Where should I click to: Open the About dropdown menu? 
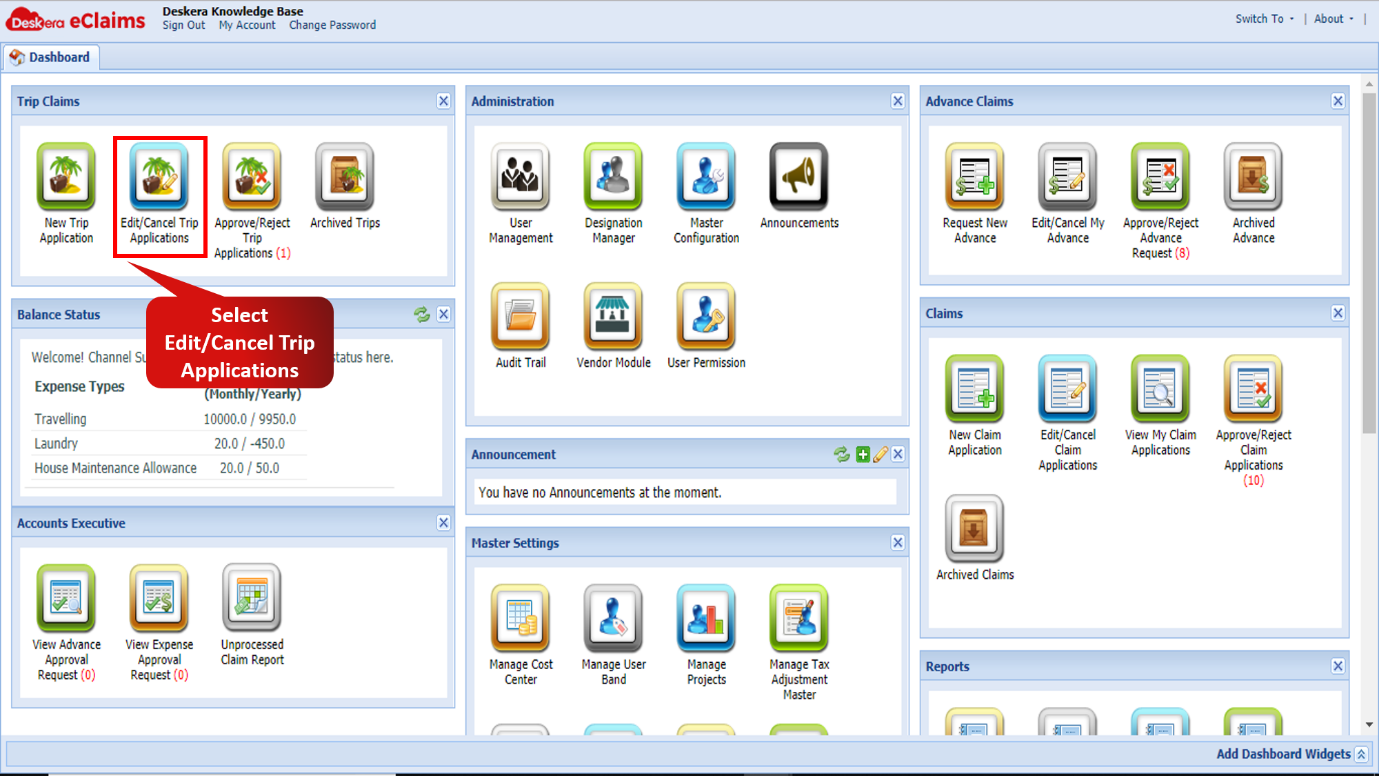tap(1334, 19)
